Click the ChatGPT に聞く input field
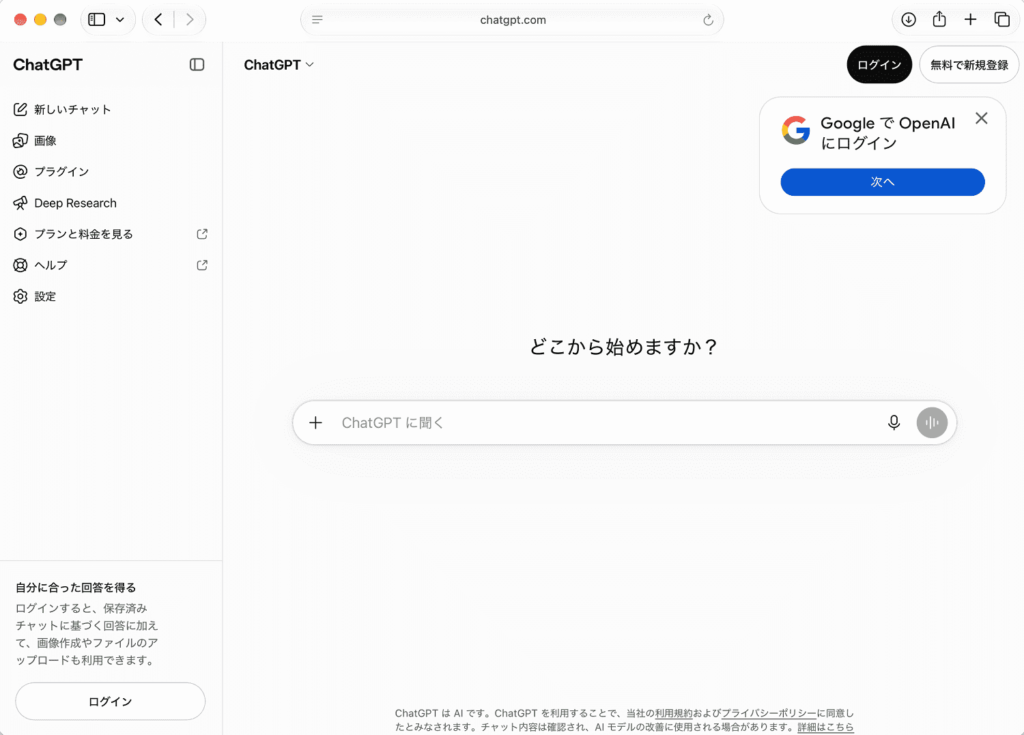The image size is (1024, 735). [x=624, y=423]
